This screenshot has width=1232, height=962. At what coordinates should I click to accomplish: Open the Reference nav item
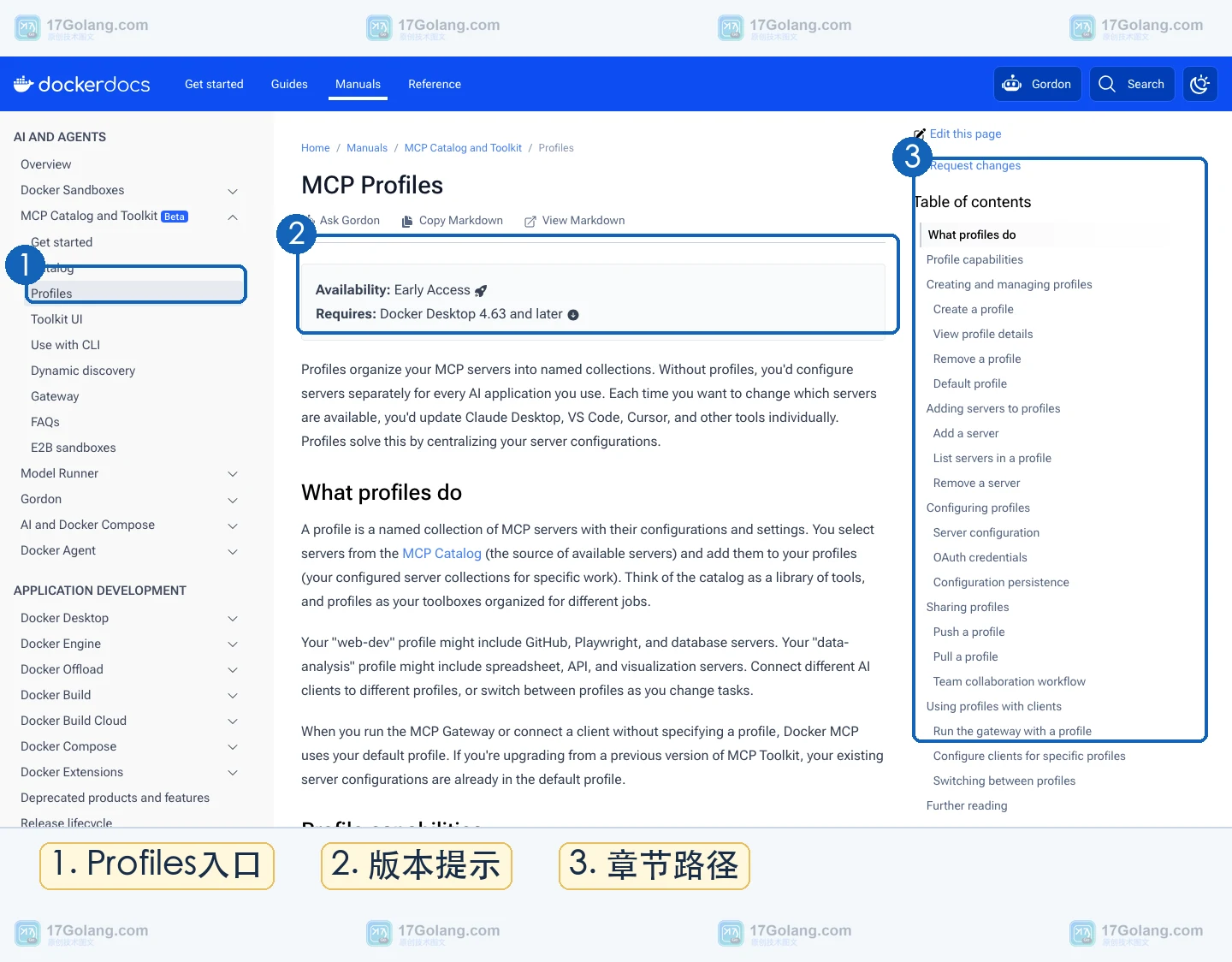point(435,84)
